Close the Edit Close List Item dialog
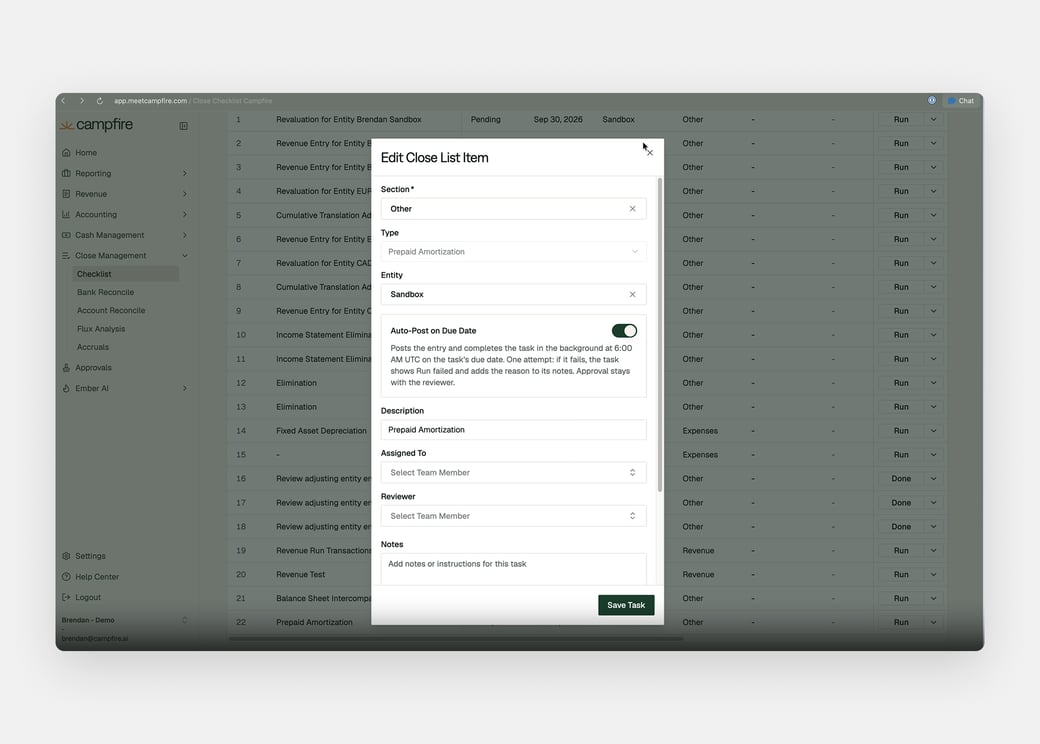This screenshot has width=1040, height=744. 650,153
